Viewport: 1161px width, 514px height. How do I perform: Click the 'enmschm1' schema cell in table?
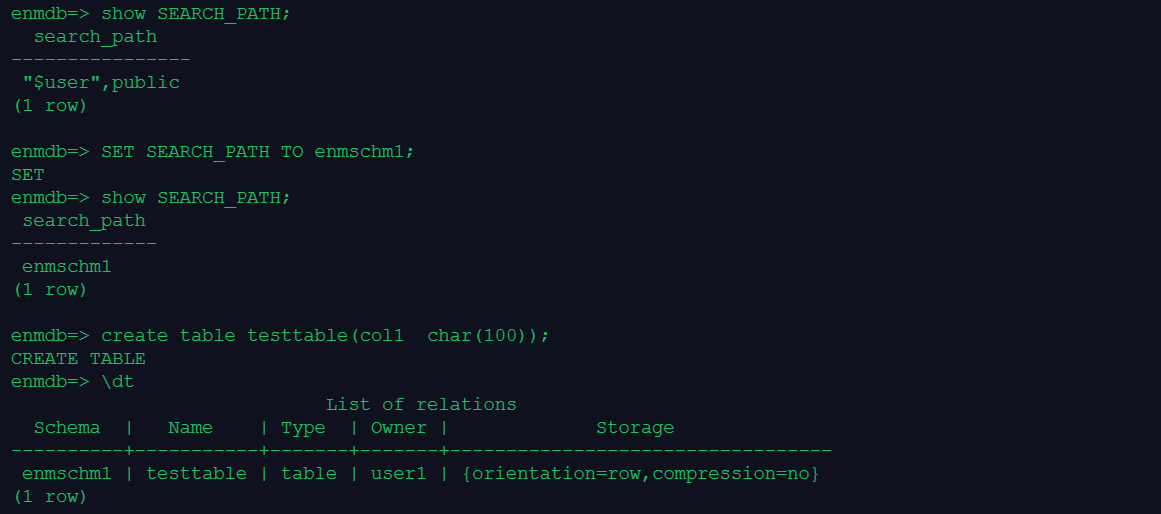point(67,473)
